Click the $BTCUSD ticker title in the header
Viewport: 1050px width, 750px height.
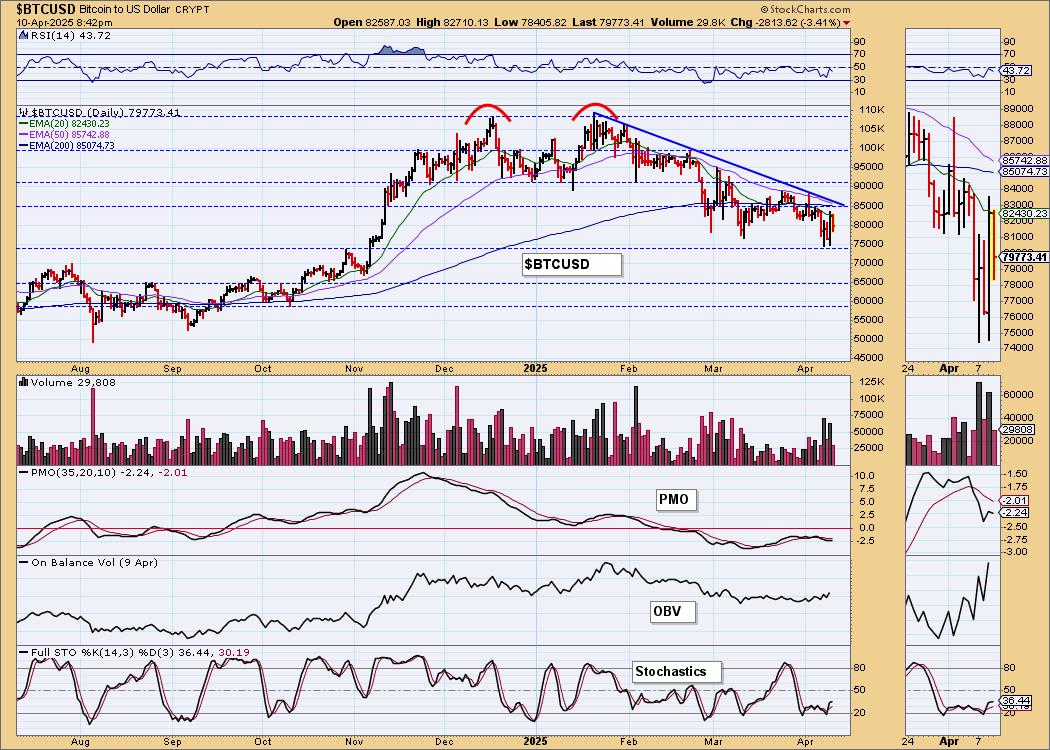[x=46, y=9]
